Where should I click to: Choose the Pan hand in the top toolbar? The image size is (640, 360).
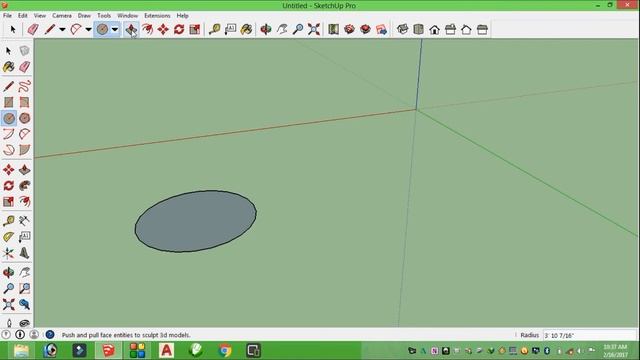pyautogui.click(x=282, y=29)
